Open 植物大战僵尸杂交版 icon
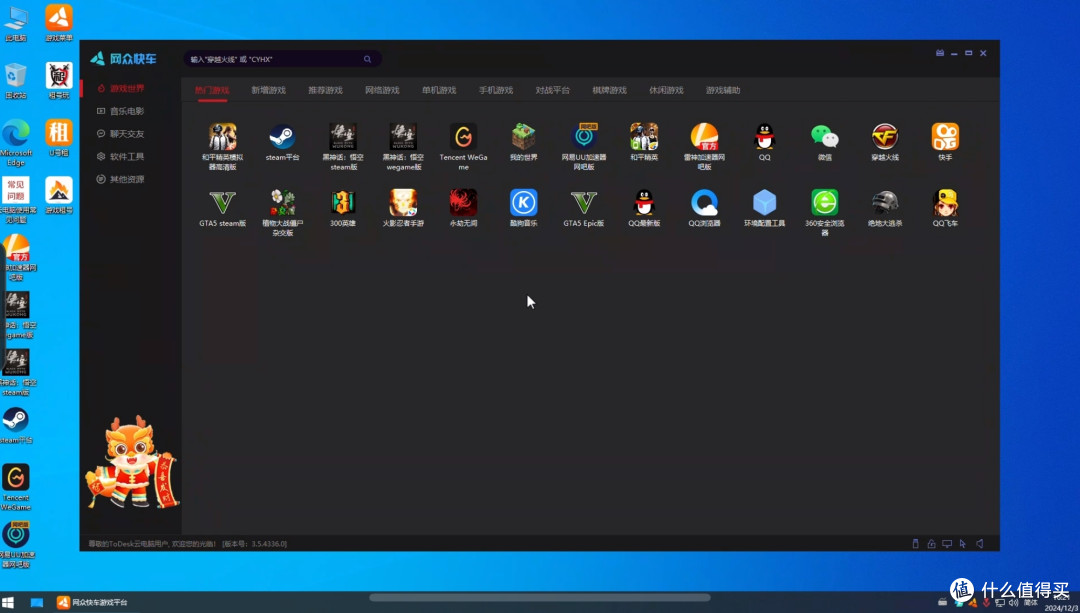Screen dimensions: 1080x613 [282, 203]
